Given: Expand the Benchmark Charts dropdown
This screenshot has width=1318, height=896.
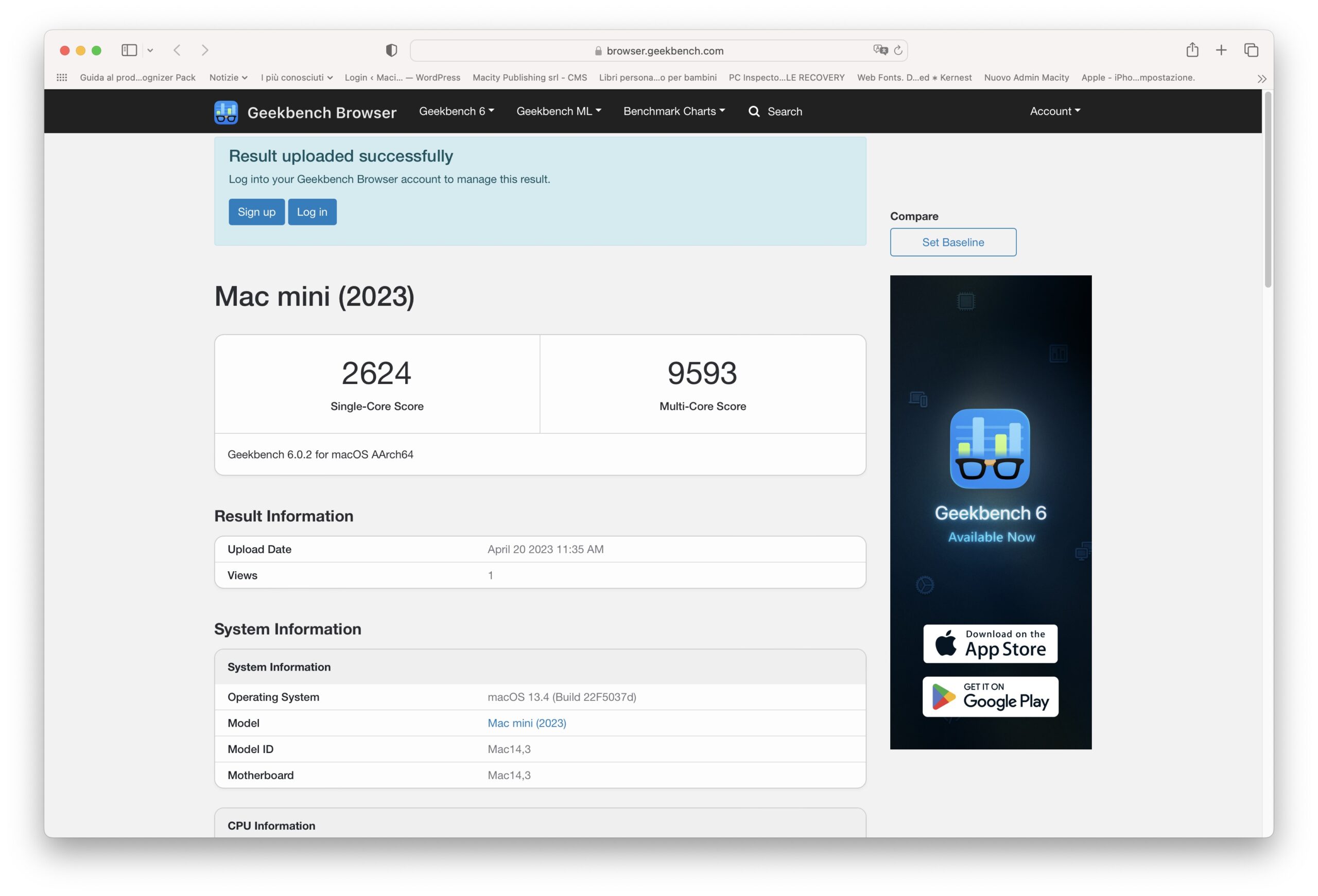Looking at the screenshot, I should point(674,111).
